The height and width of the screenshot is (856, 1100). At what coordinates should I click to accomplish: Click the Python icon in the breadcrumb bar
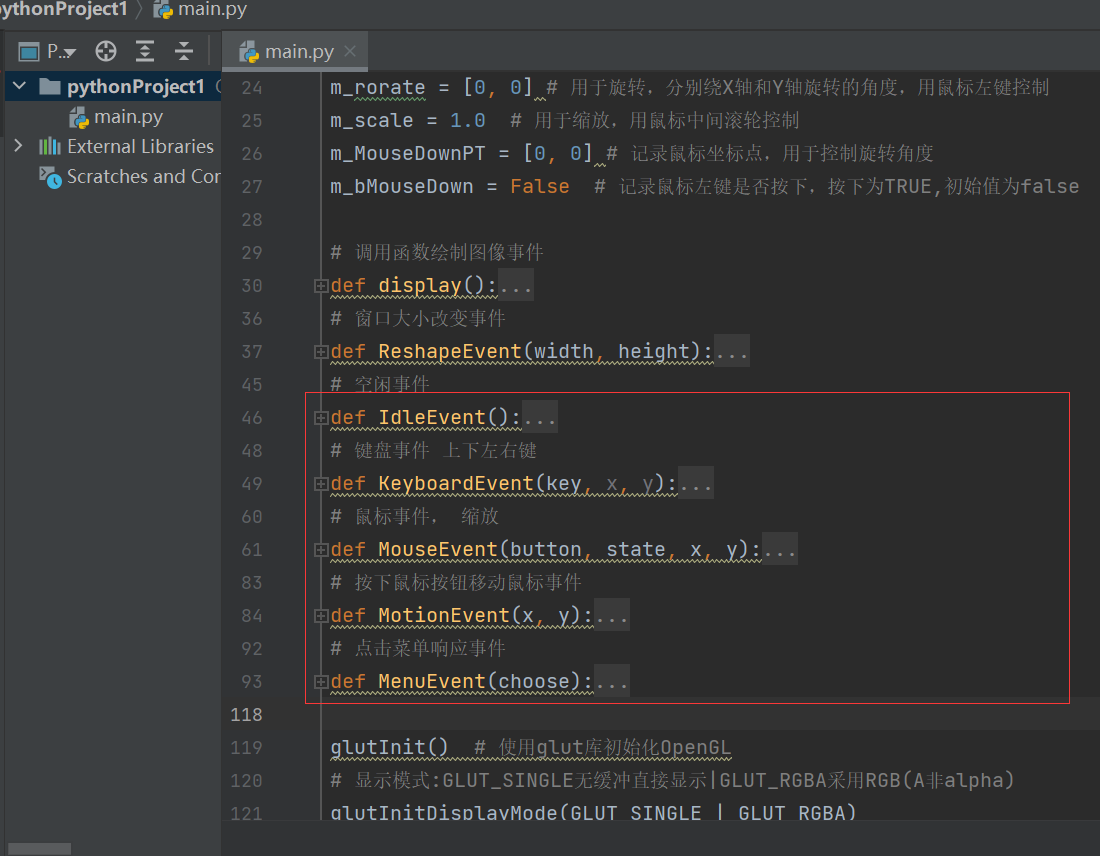coord(161,11)
